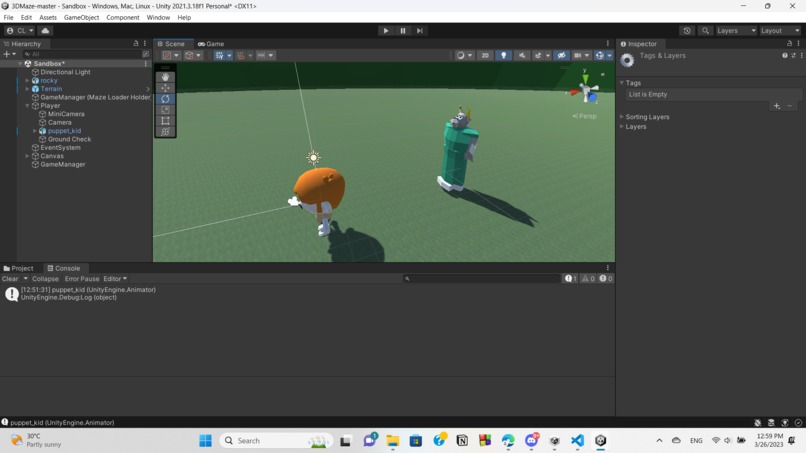Screen dimensions: 806x453
Task: Expand the rocky object
Action: (27, 80)
